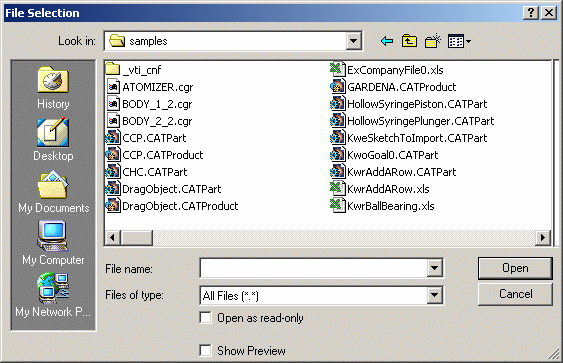The height and width of the screenshot is (363, 563).
Task: Click inside the File name input field
Action: tap(313, 268)
